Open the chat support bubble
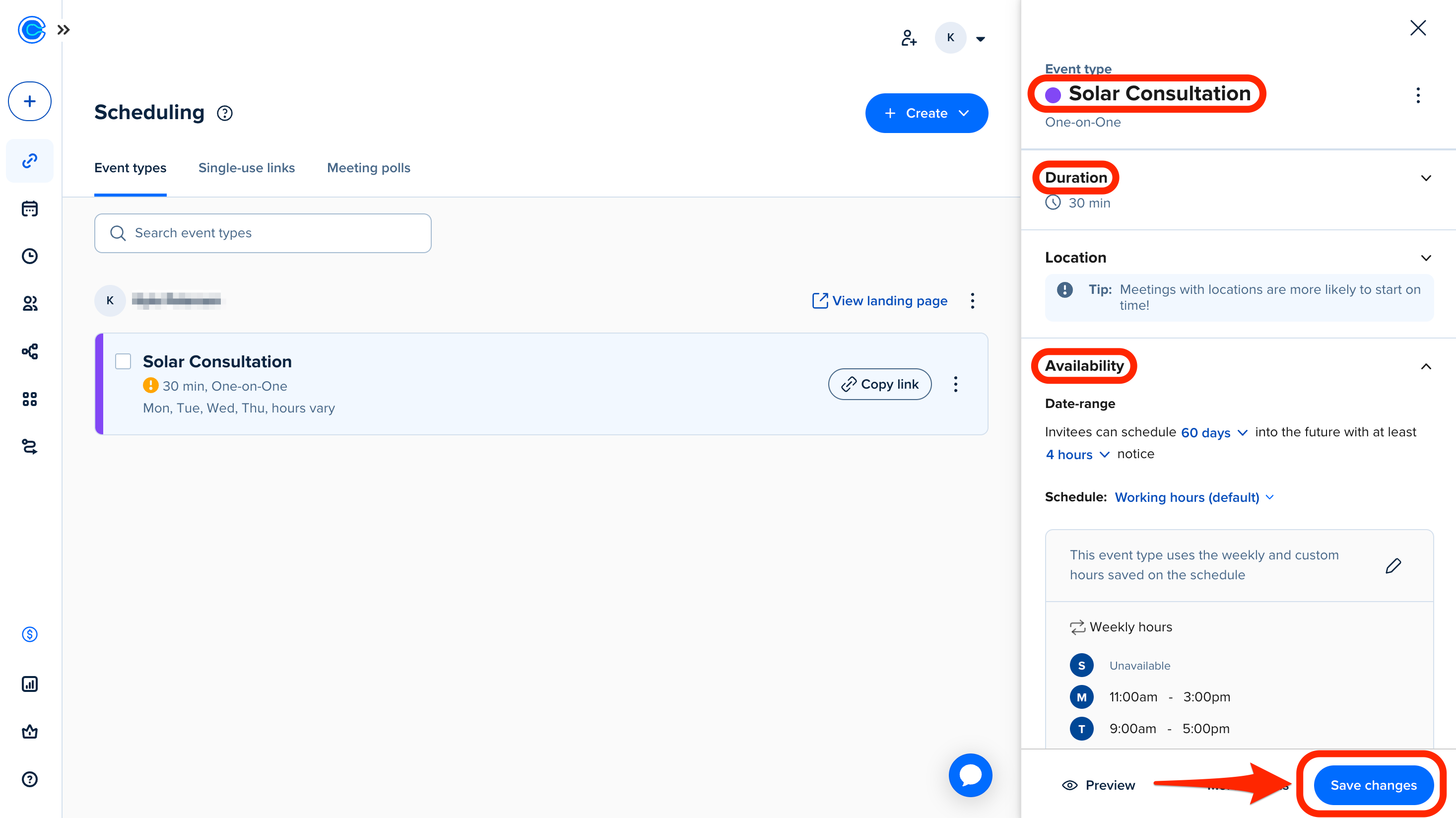 pos(970,774)
